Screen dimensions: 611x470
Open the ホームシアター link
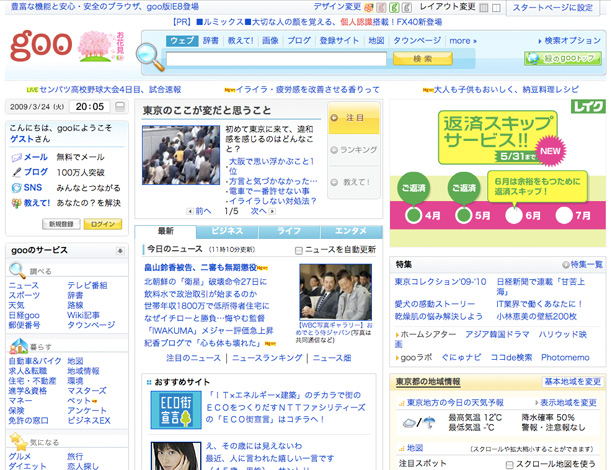pos(428,334)
